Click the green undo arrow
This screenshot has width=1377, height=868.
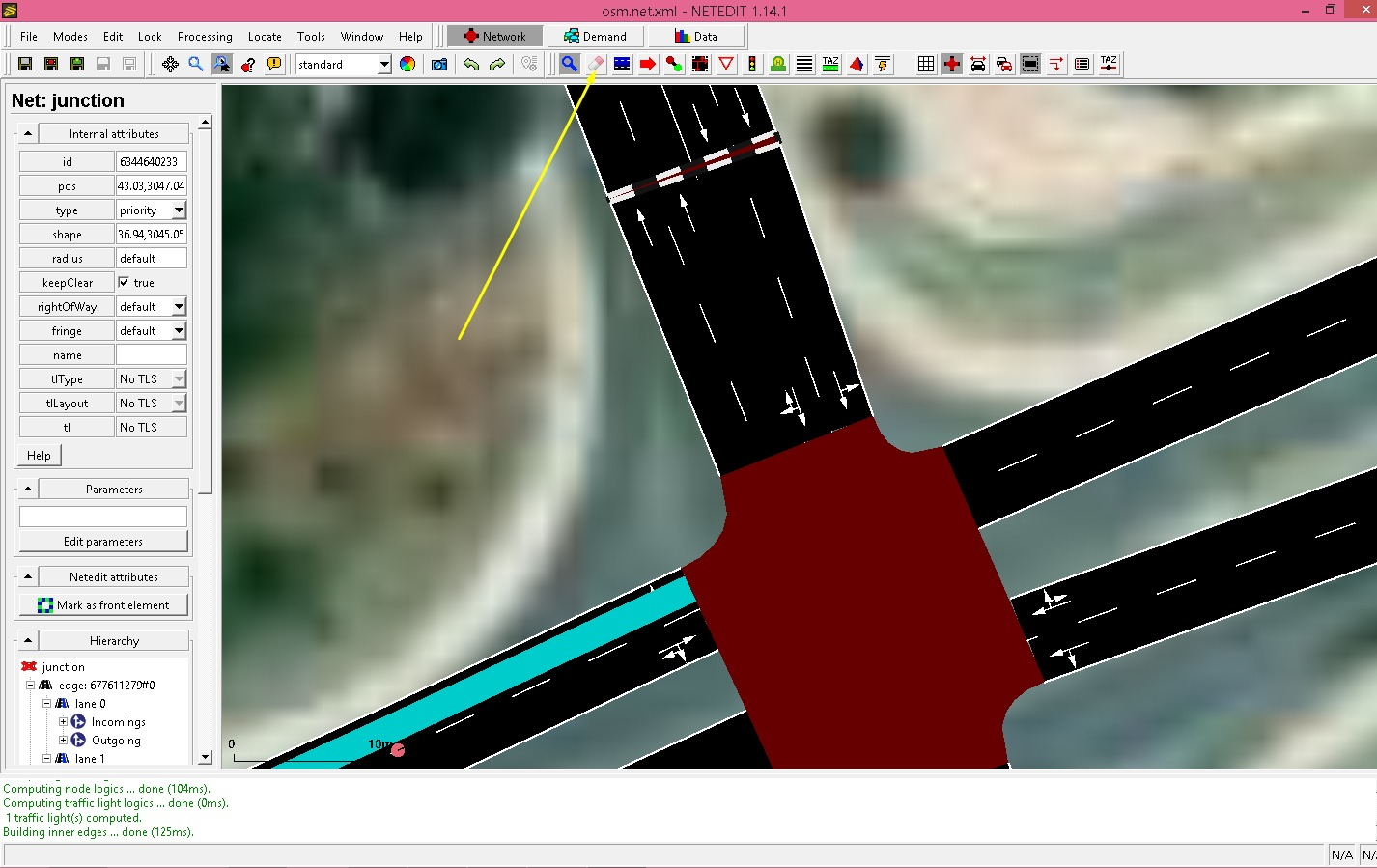pos(471,64)
